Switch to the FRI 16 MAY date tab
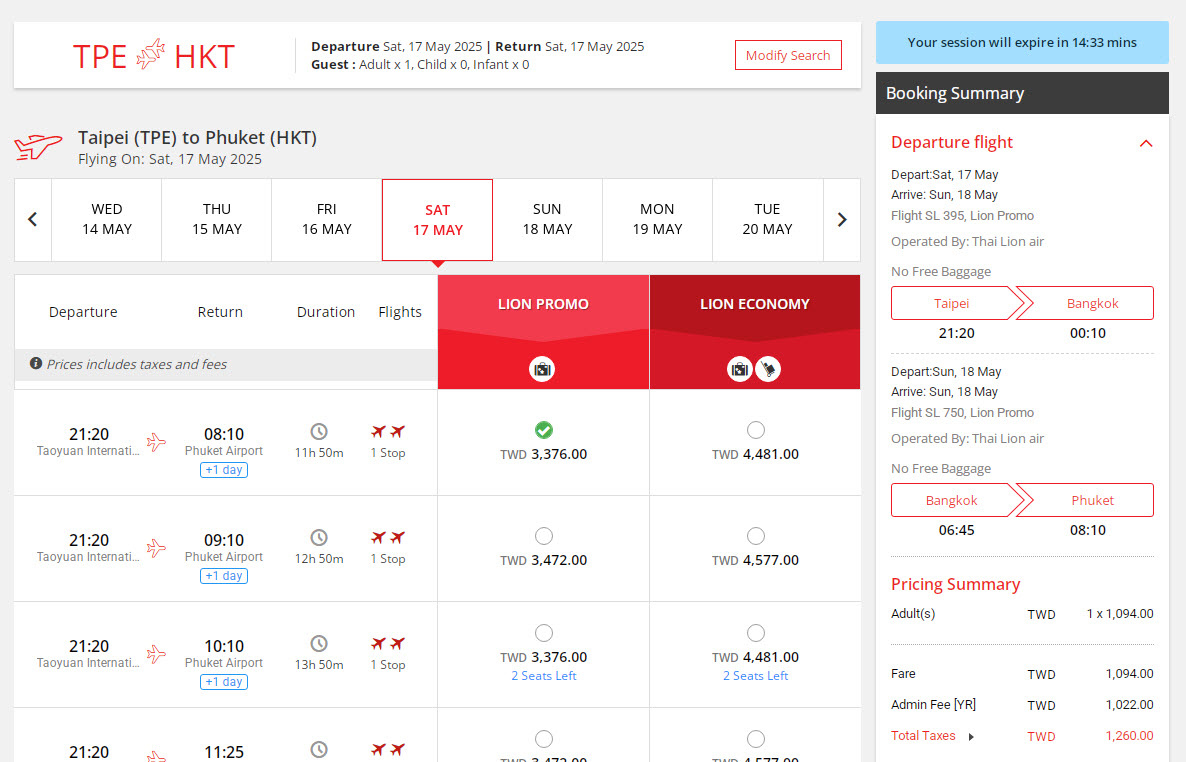The image size is (1186, 762). (327, 219)
